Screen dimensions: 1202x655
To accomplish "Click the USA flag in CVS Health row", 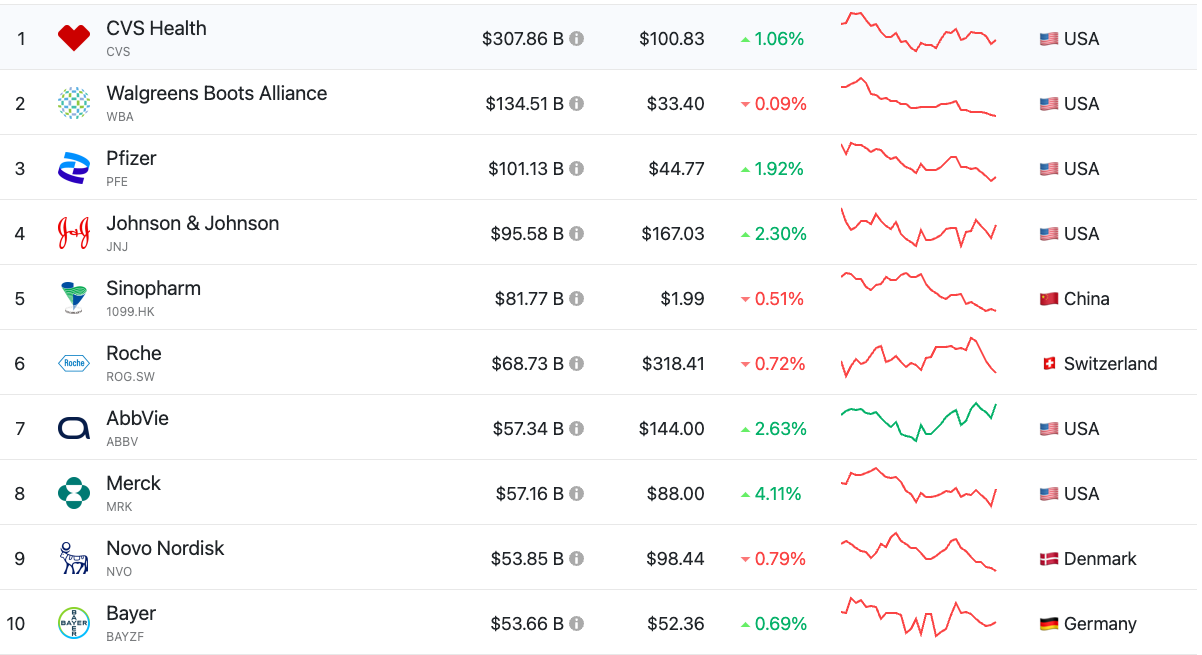I will click(x=1049, y=39).
